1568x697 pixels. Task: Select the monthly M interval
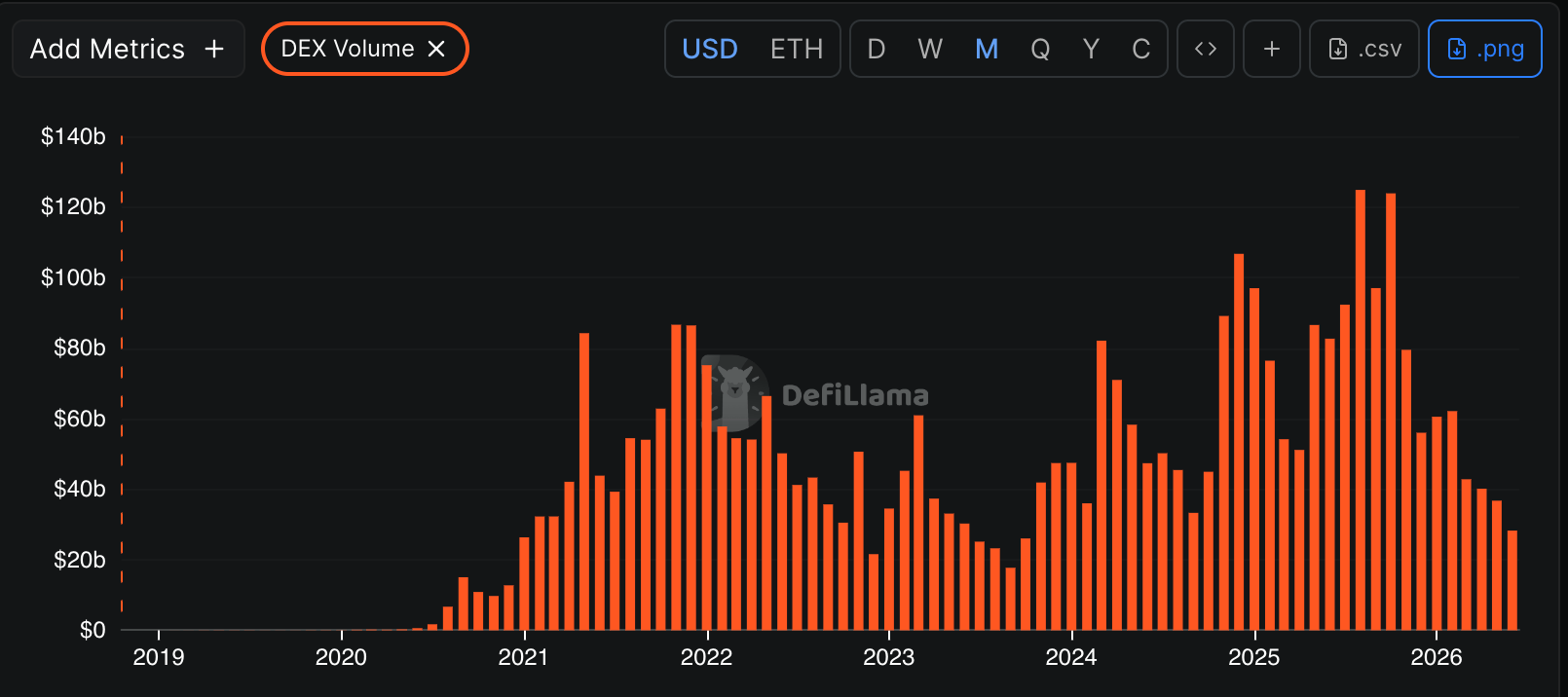987,49
